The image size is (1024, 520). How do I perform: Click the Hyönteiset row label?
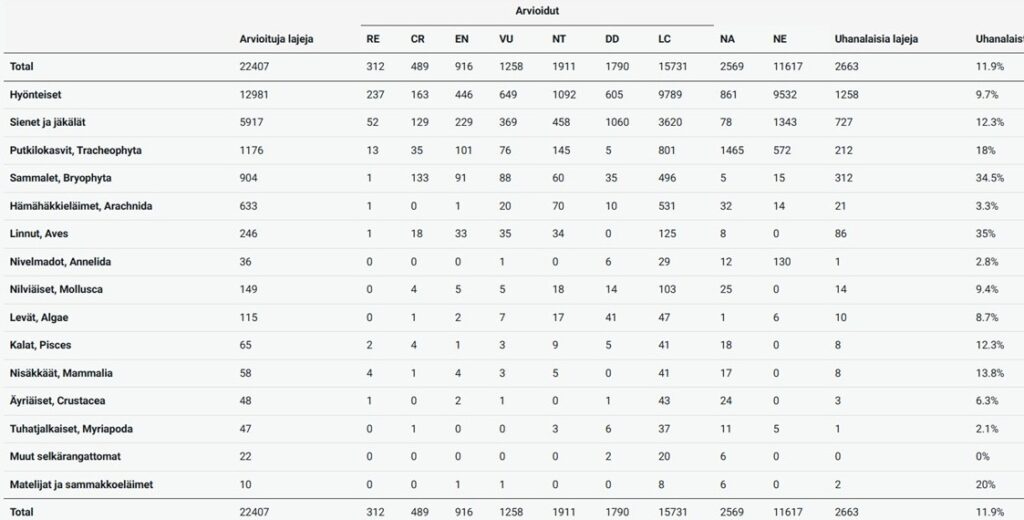(x=37, y=93)
